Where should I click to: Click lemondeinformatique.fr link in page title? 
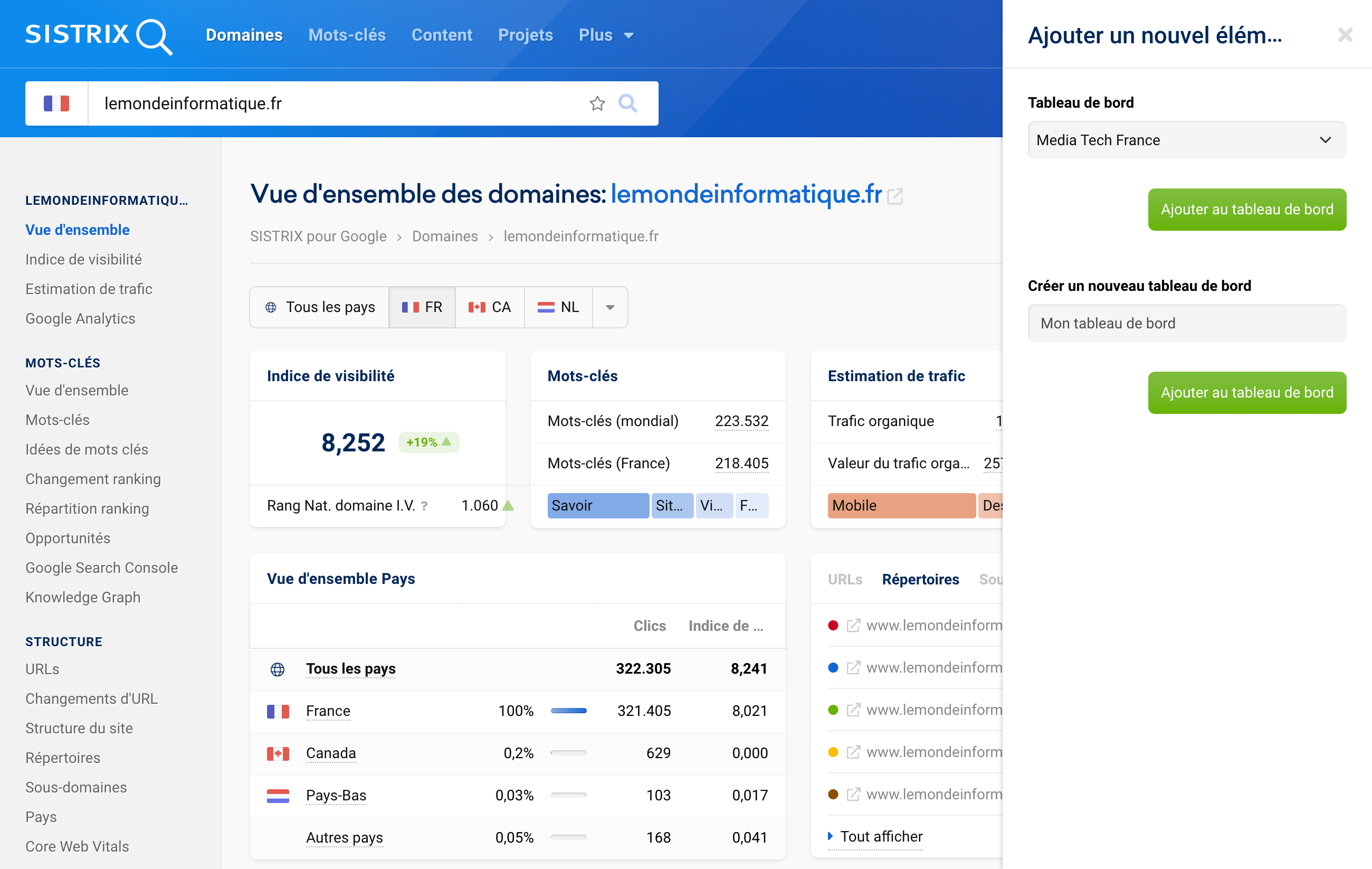[x=746, y=194]
